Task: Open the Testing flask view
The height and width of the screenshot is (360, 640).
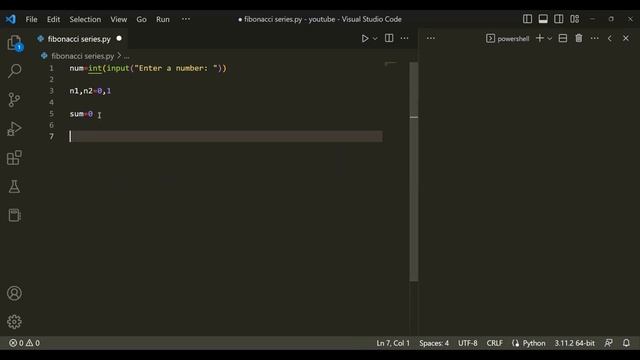Action: point(14,187)
